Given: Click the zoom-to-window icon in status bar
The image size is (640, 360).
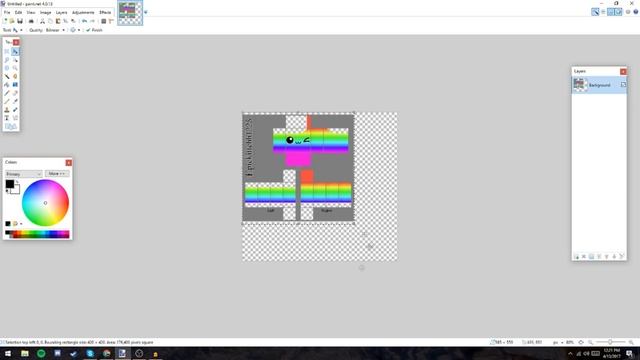Looking at the screenshot, I should pos(581,342).
